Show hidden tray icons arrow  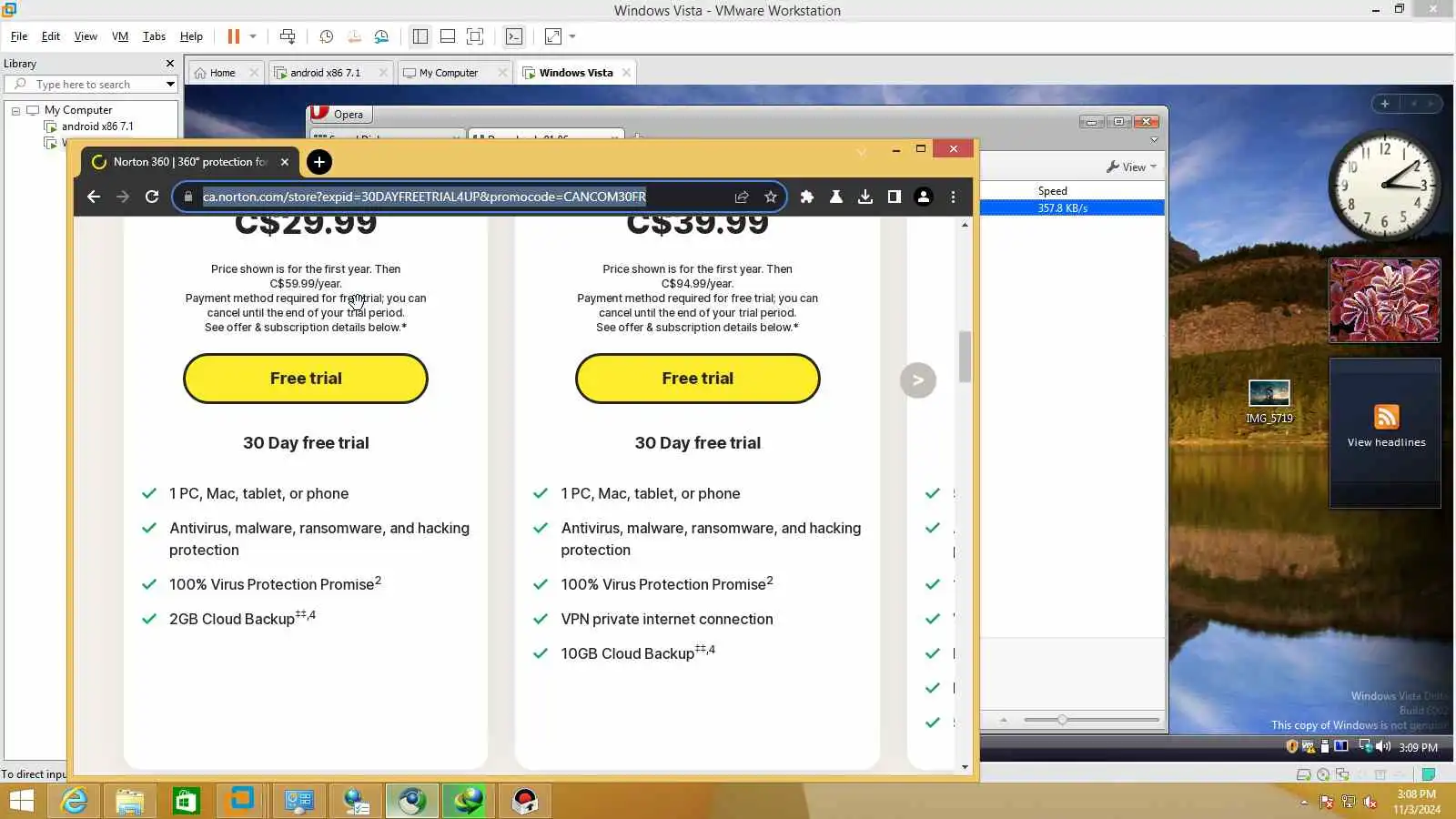pos(1304,803)
